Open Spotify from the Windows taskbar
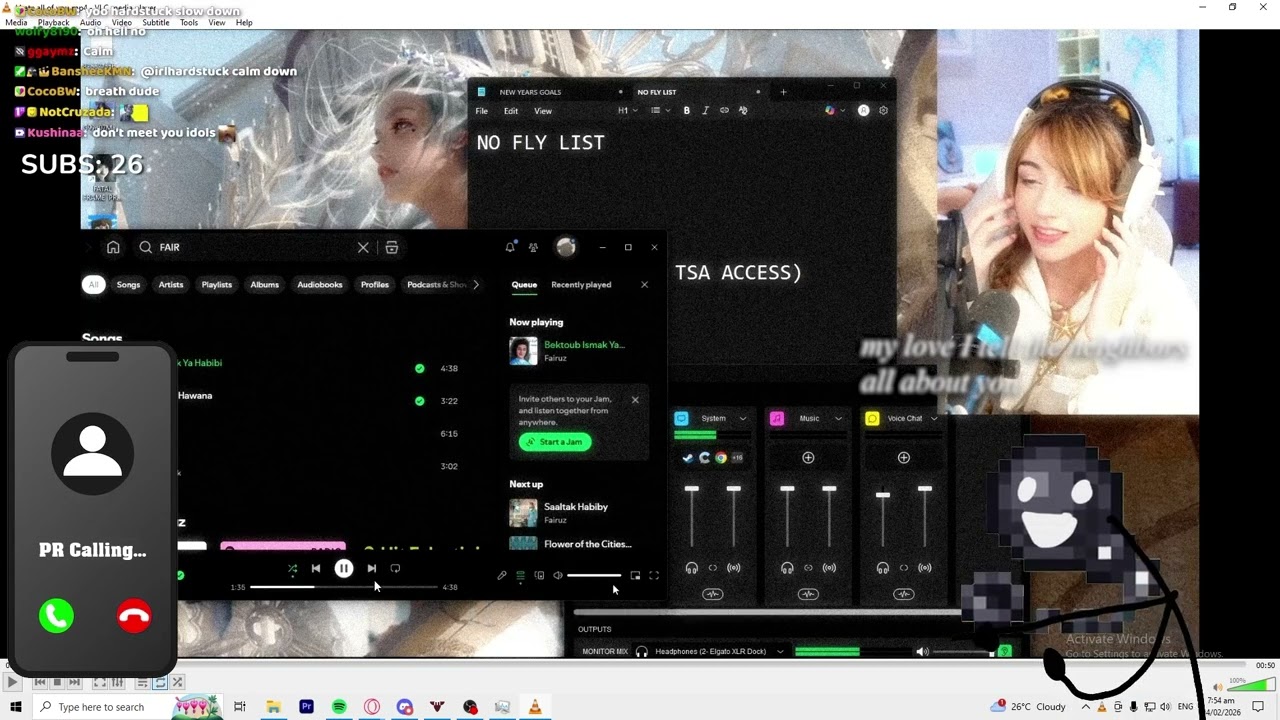1280x720 pixels. pyautogui.click(x=339, y=707)
